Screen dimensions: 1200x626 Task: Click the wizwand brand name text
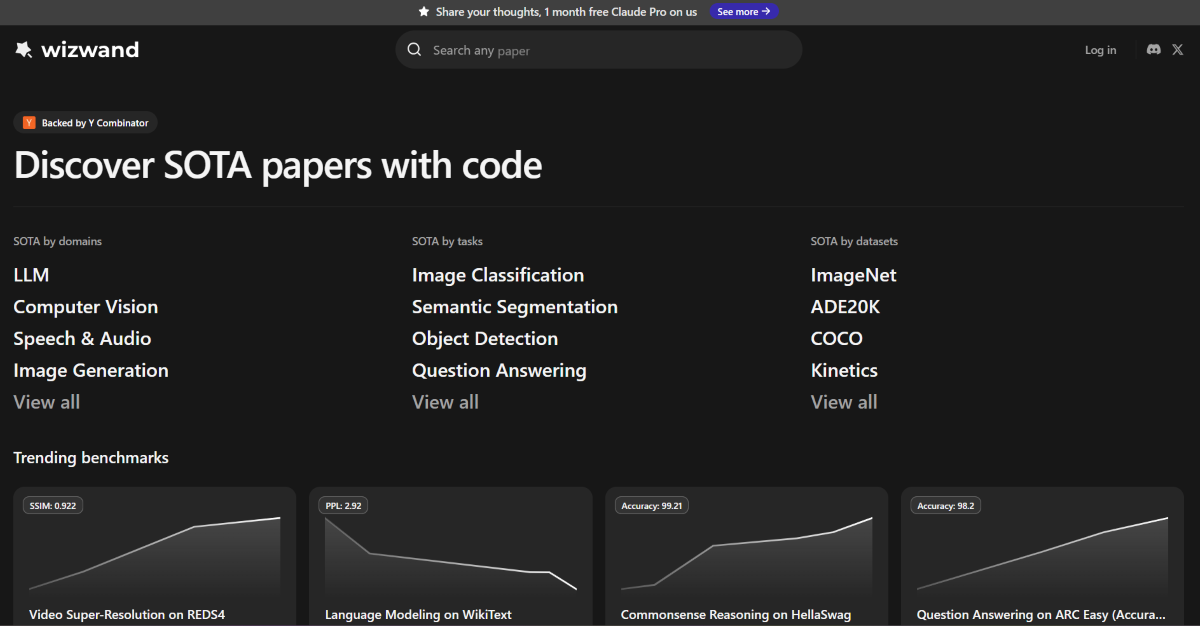click(x=90, y=50)
